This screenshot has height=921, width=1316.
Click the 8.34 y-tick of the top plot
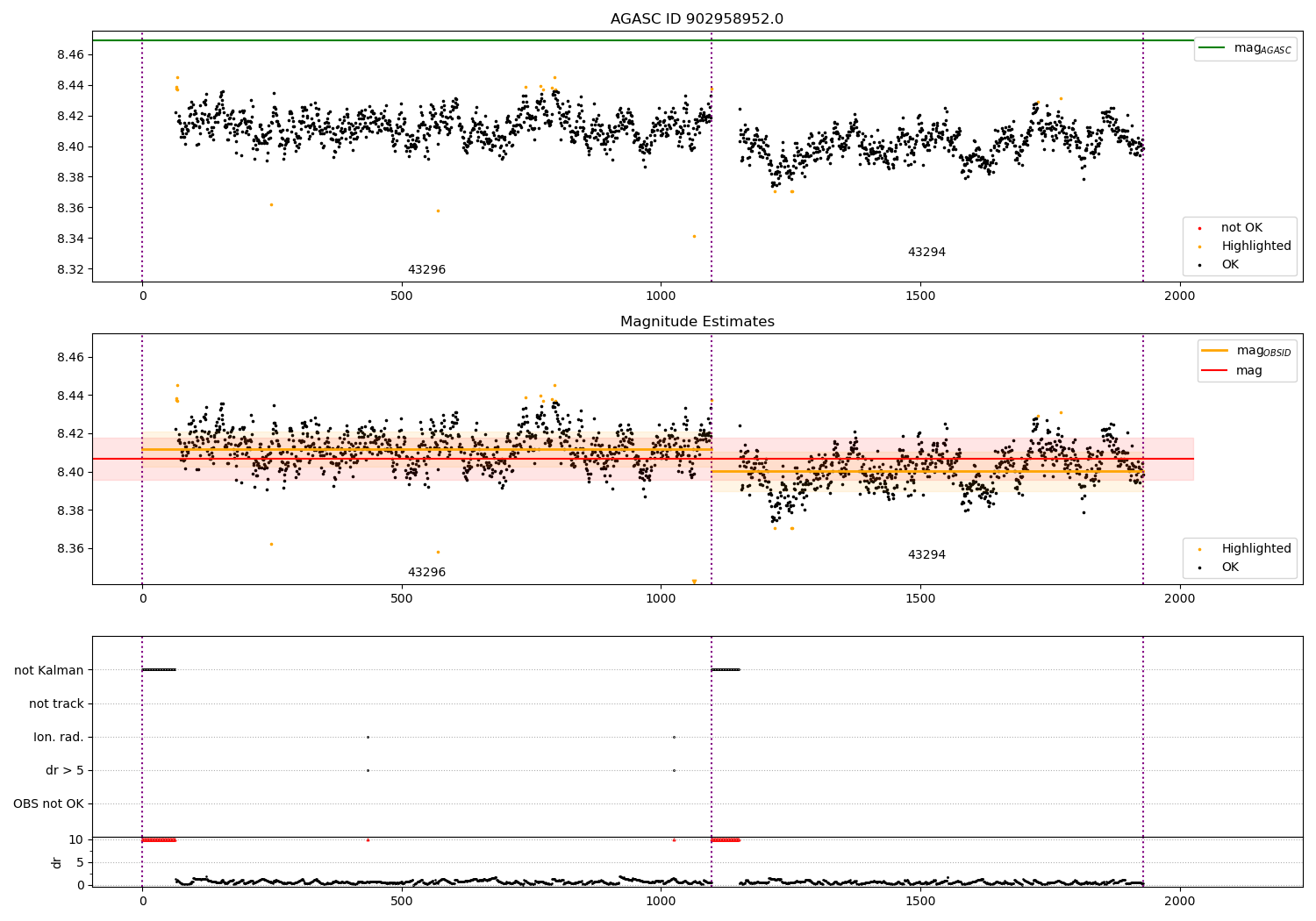(x=70, y=239)
